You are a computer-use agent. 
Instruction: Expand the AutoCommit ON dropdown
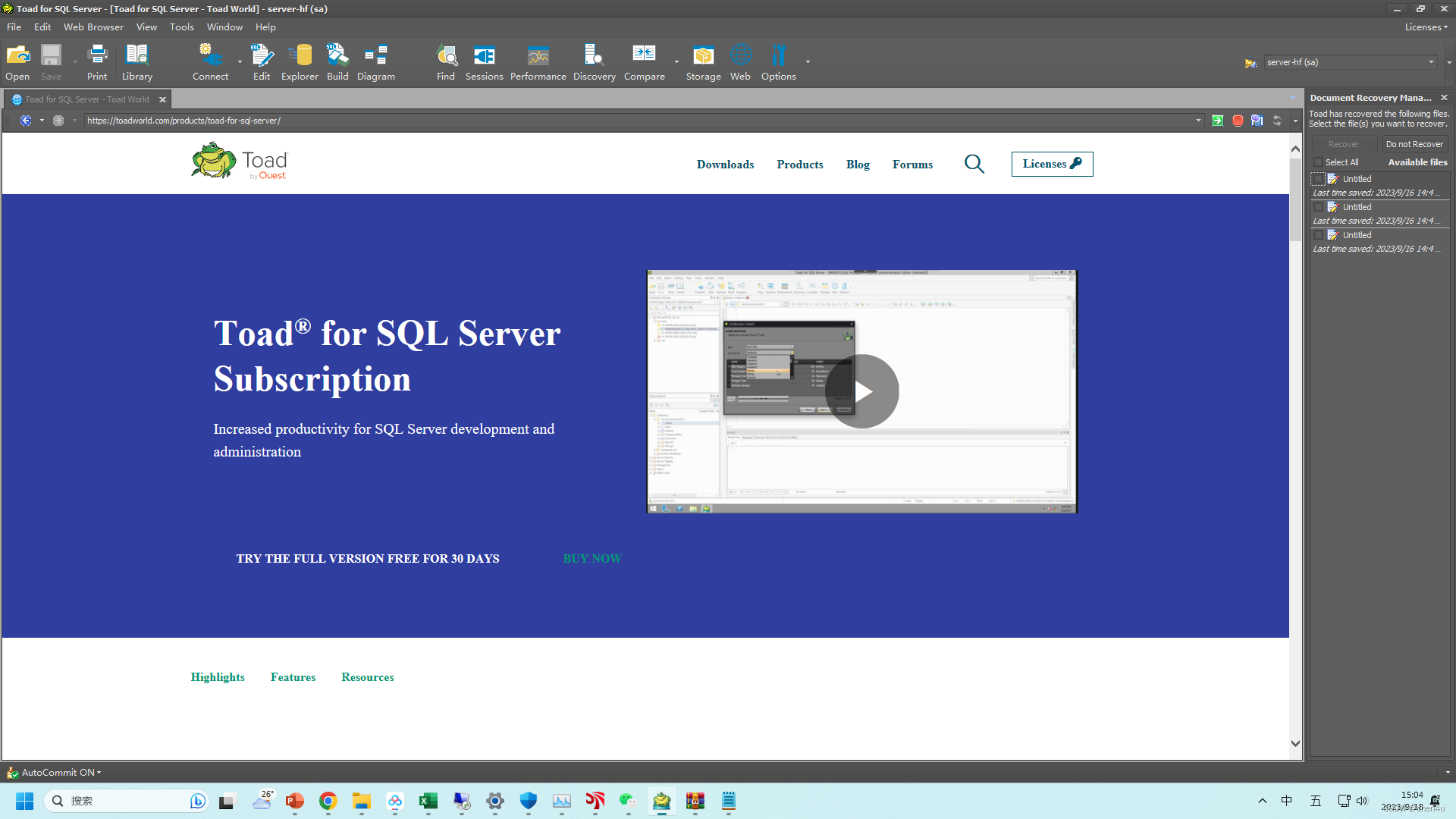click(x=99, y=772)
